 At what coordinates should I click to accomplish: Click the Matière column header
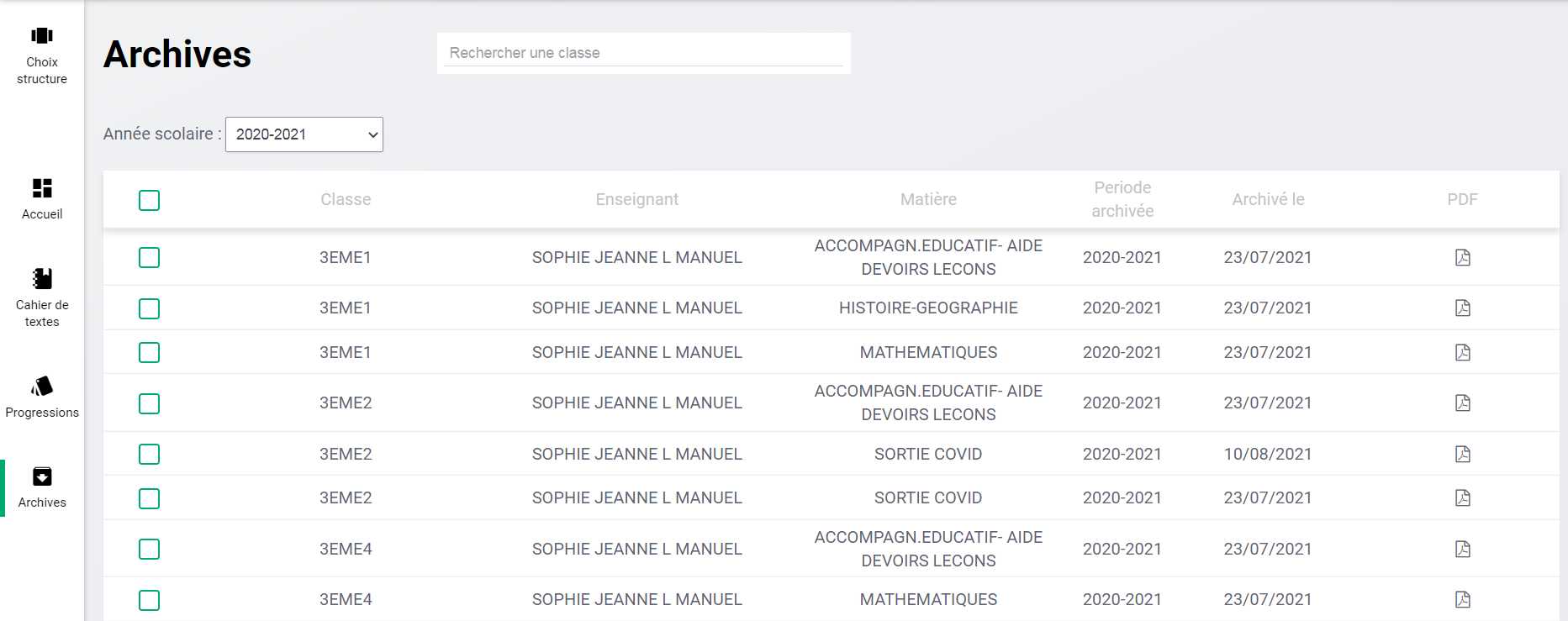pyautogui.click(x=928, y=199)
